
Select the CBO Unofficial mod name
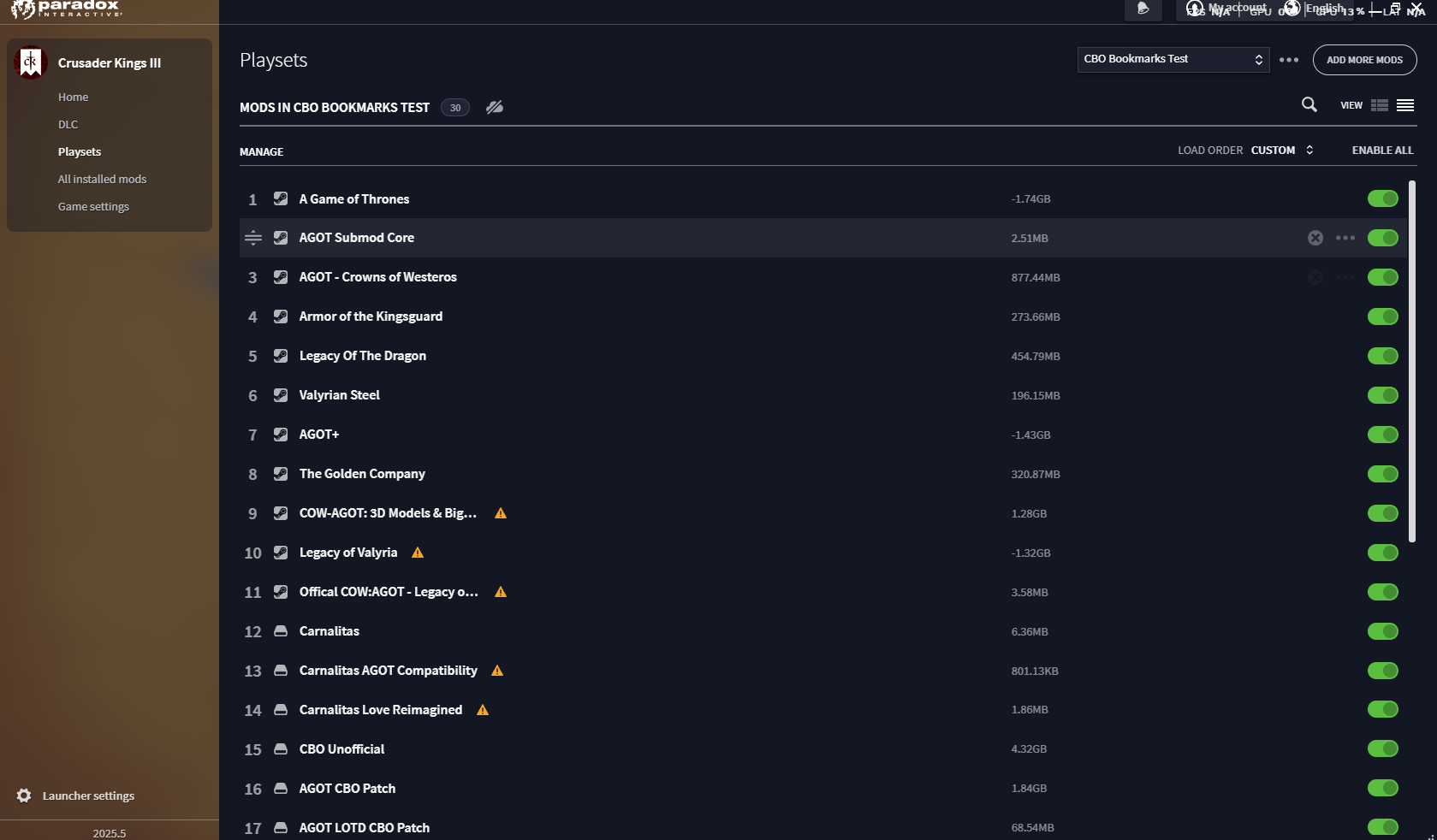pos(341,749)
